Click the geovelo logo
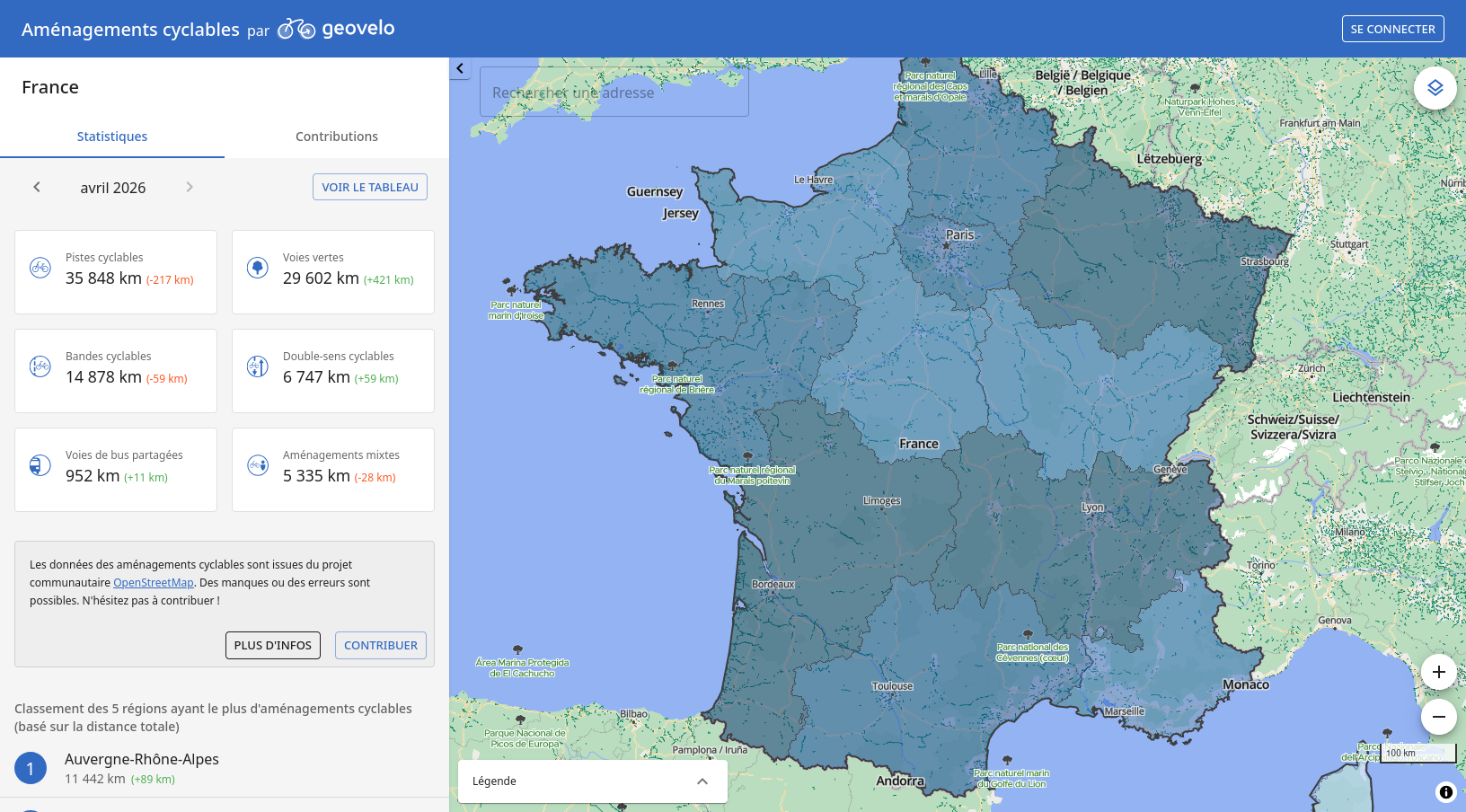This screenshot has height=812, width=1466. pos(336,29)
